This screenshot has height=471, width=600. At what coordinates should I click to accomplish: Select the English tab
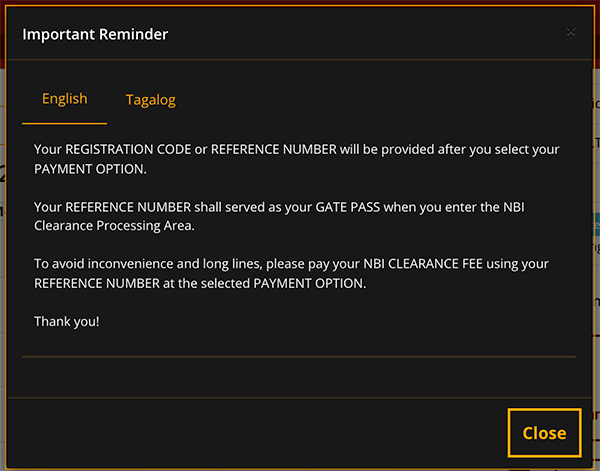(x=65, y=99)
